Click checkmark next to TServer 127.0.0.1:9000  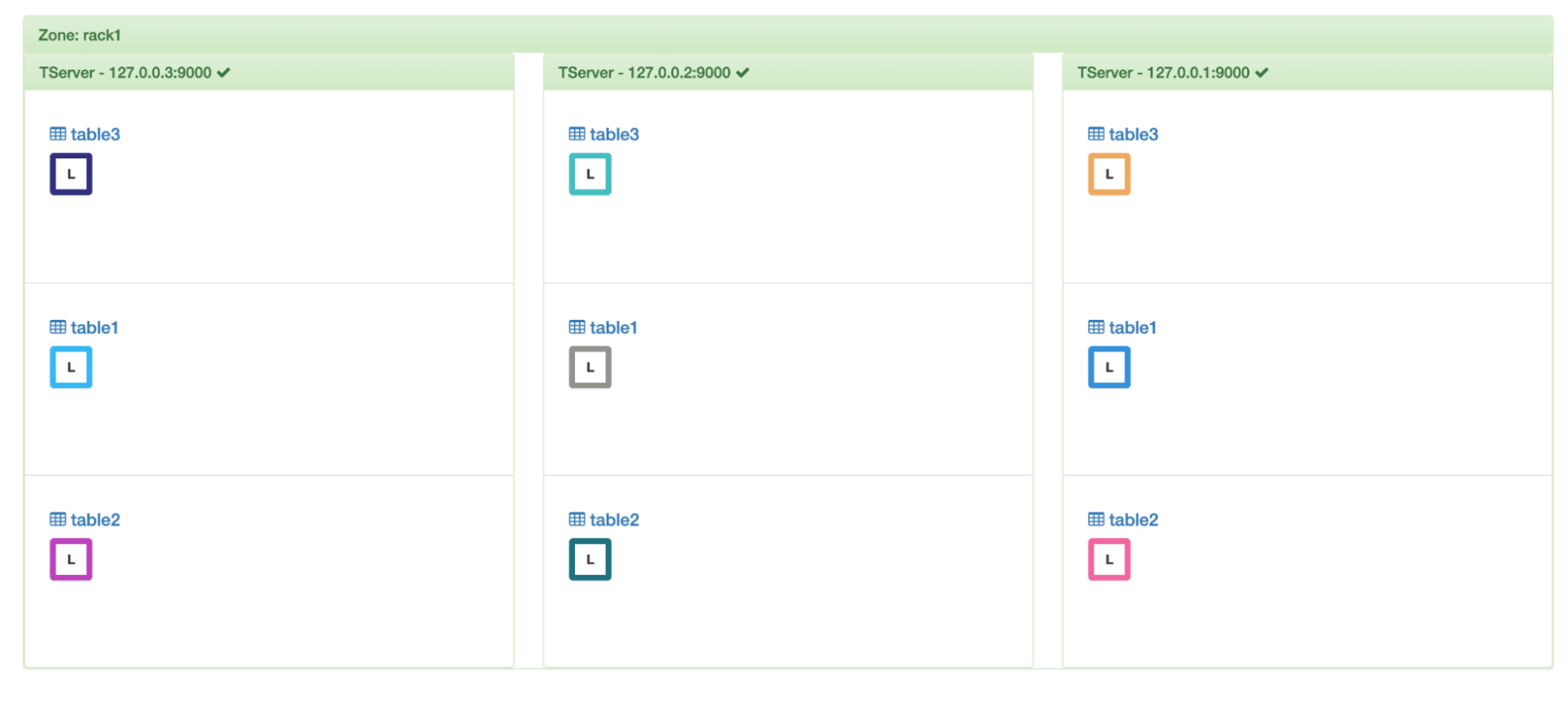(1262, 73)
